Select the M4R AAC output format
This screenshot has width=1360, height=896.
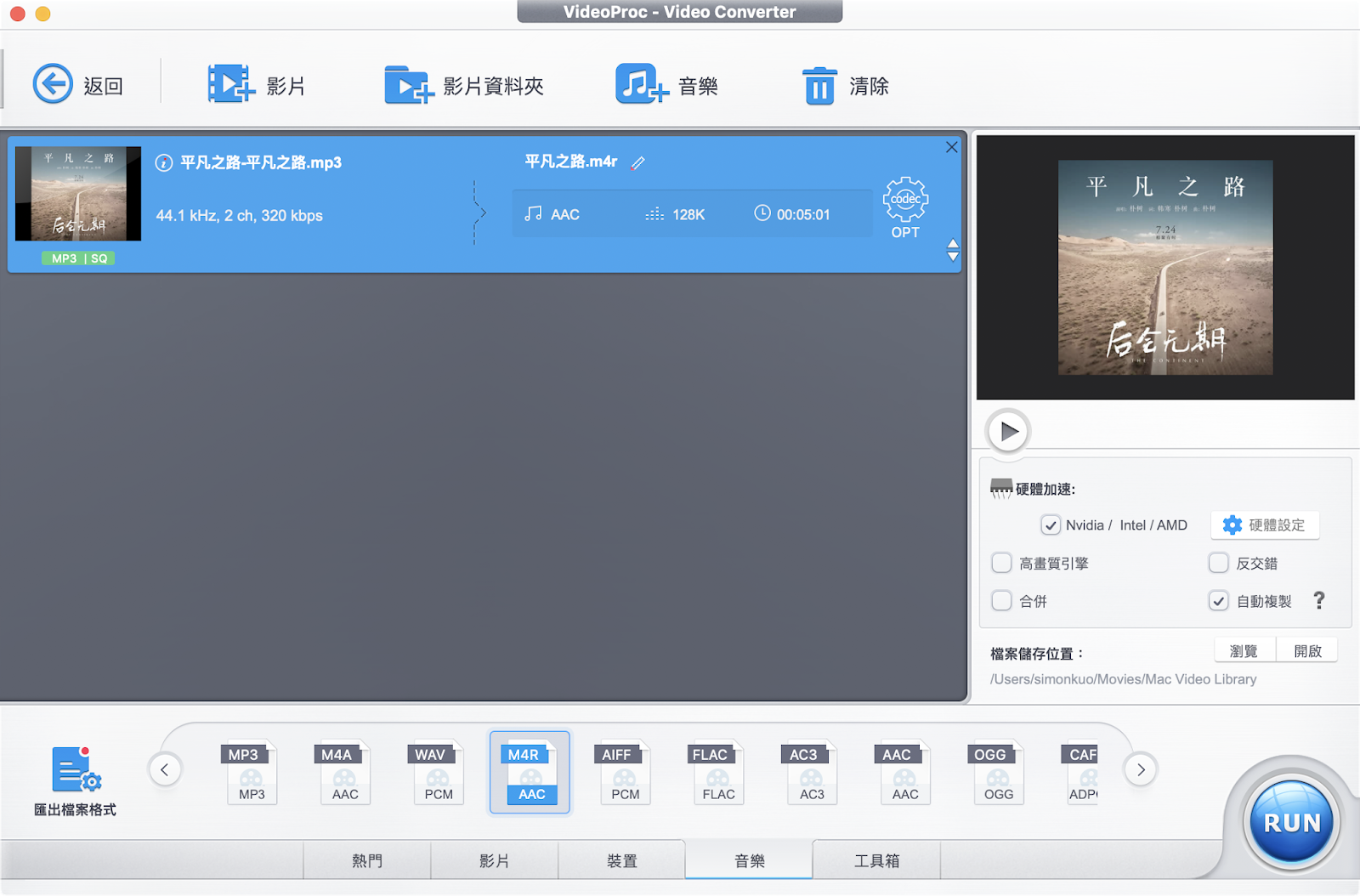click(530, 773)
